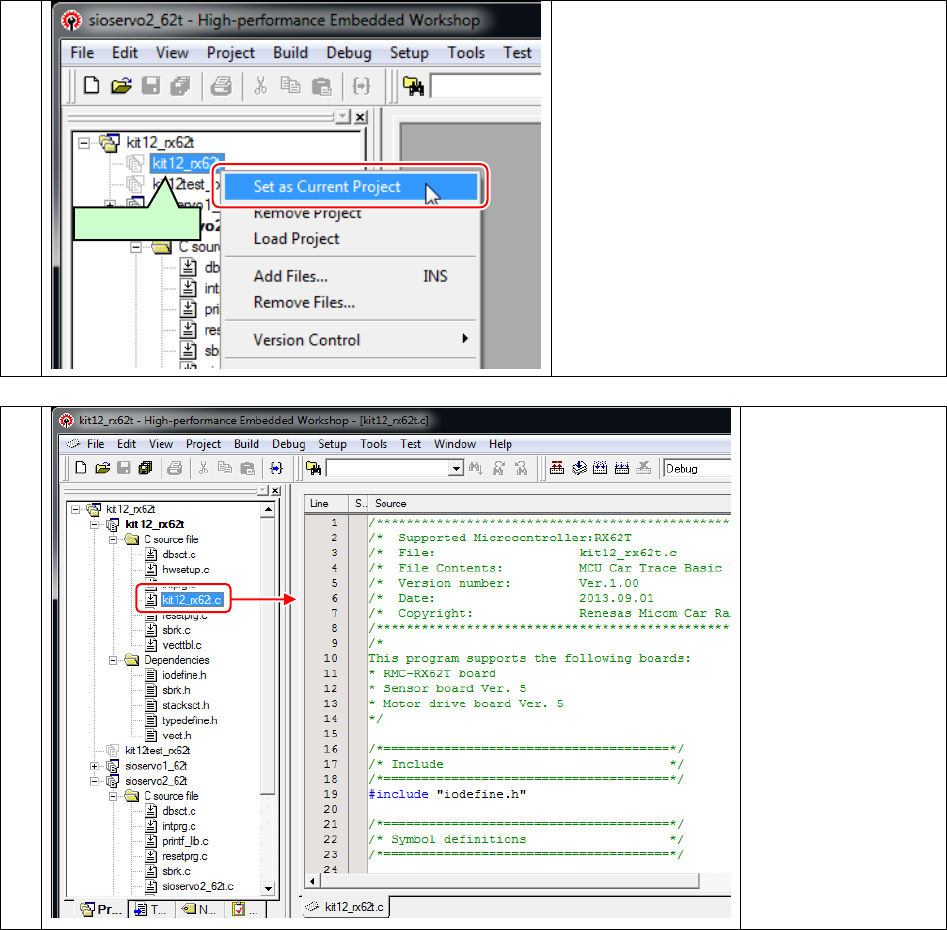
Task: Click Print icon in kit12_rx62t window toolbar
Action: click(175, 468)
